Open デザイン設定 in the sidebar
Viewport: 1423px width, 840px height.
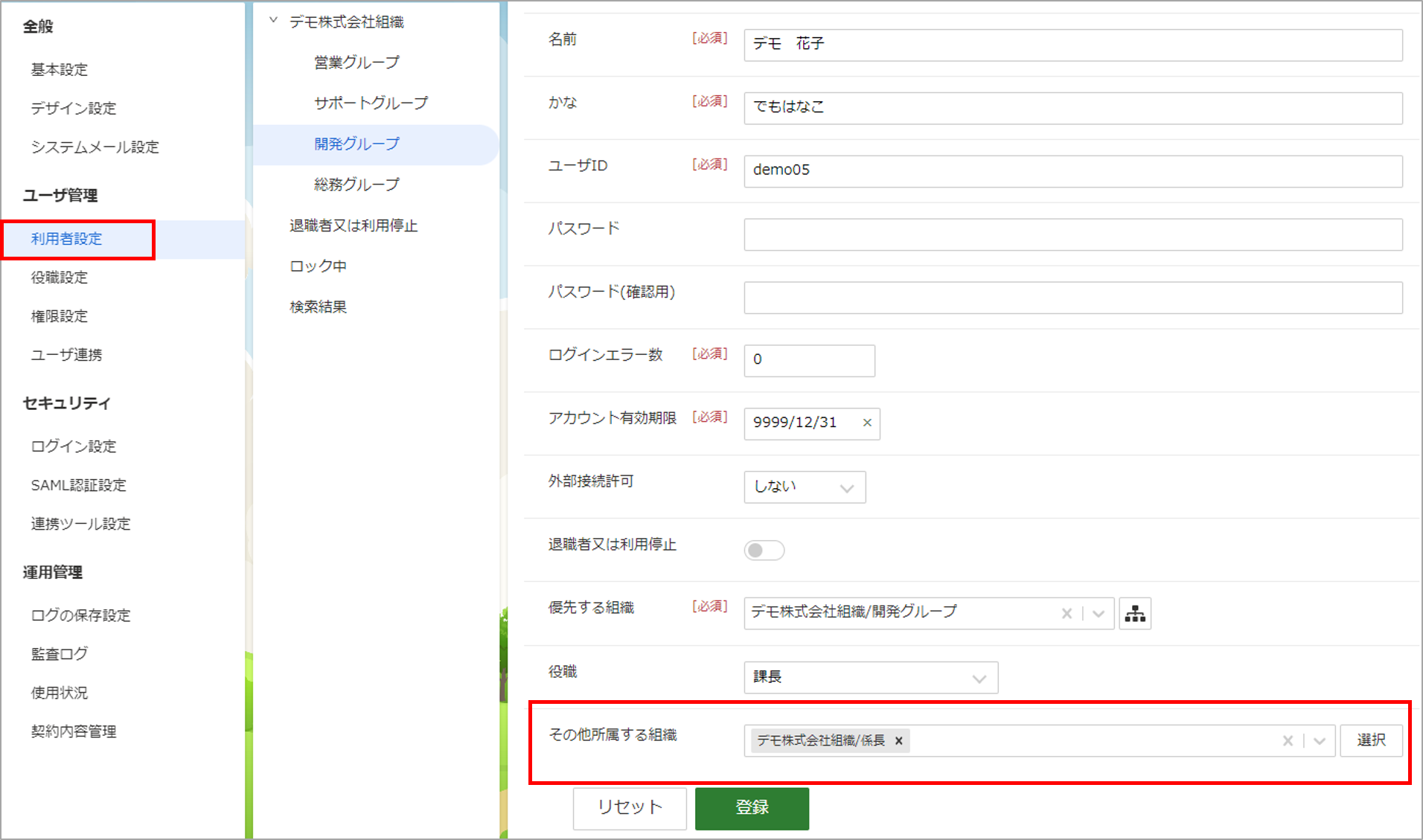(x=74, y=108)
